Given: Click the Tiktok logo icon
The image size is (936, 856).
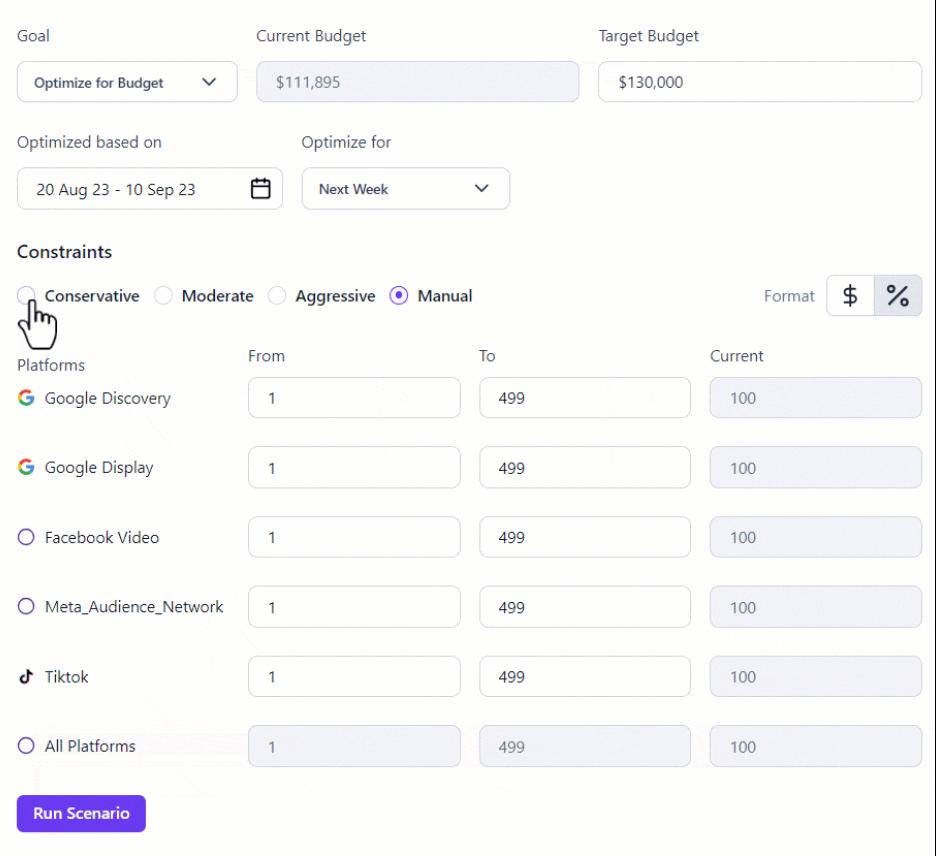Looking at the screenshot, I should (x=26, y=676).
